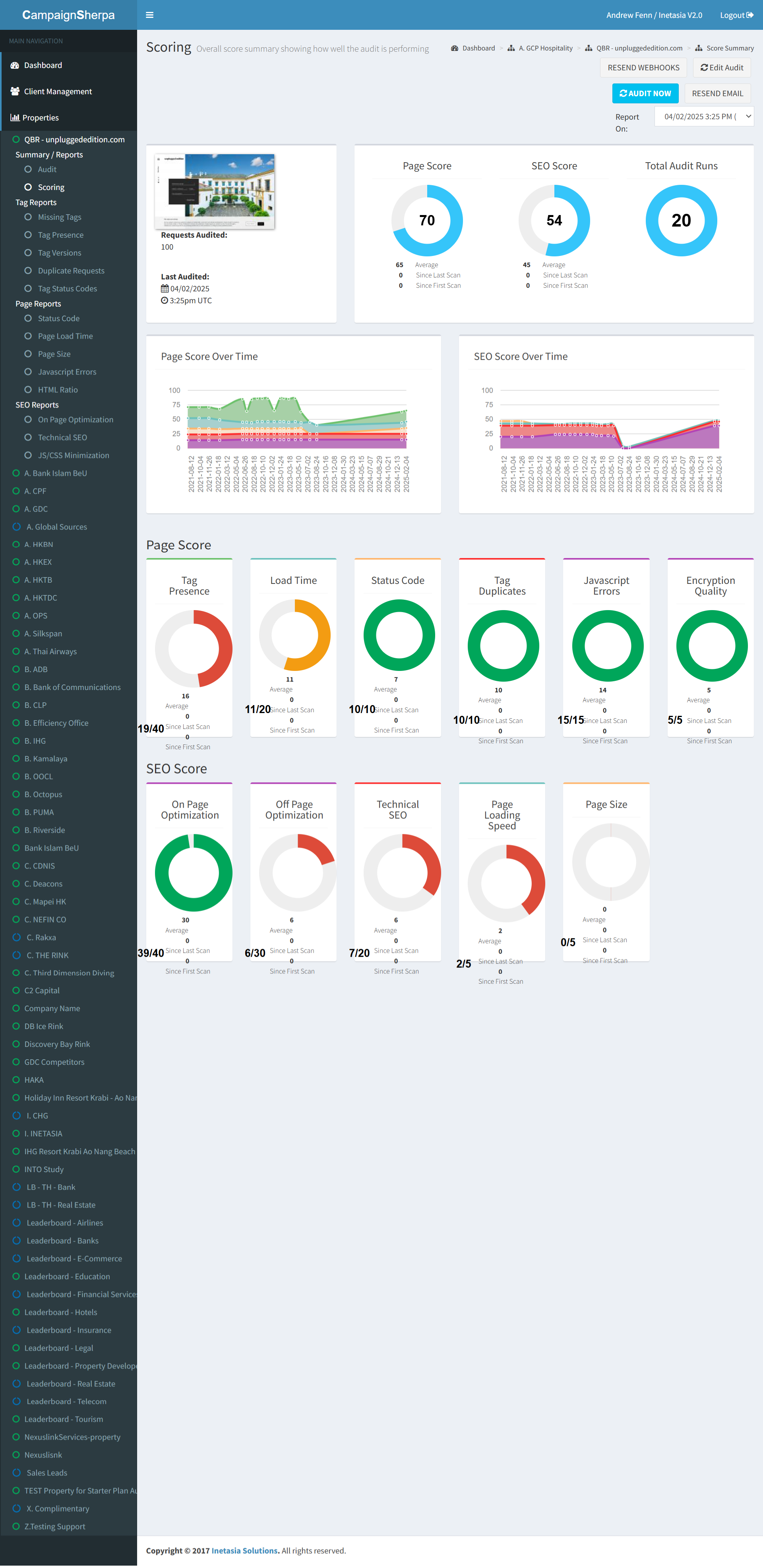
Task: Click the website screenshot thumbnail
Action: pyautogui.click(x=215, y=191)
